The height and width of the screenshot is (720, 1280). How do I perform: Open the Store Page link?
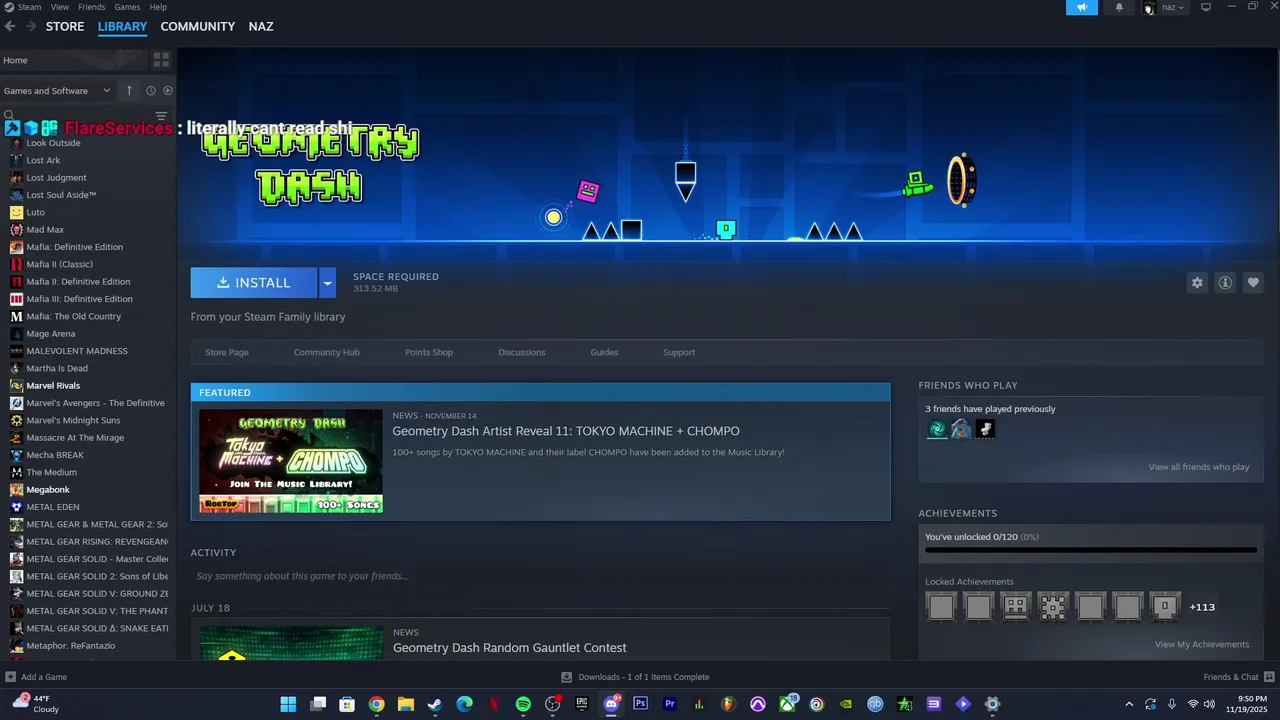coord(227,352)
